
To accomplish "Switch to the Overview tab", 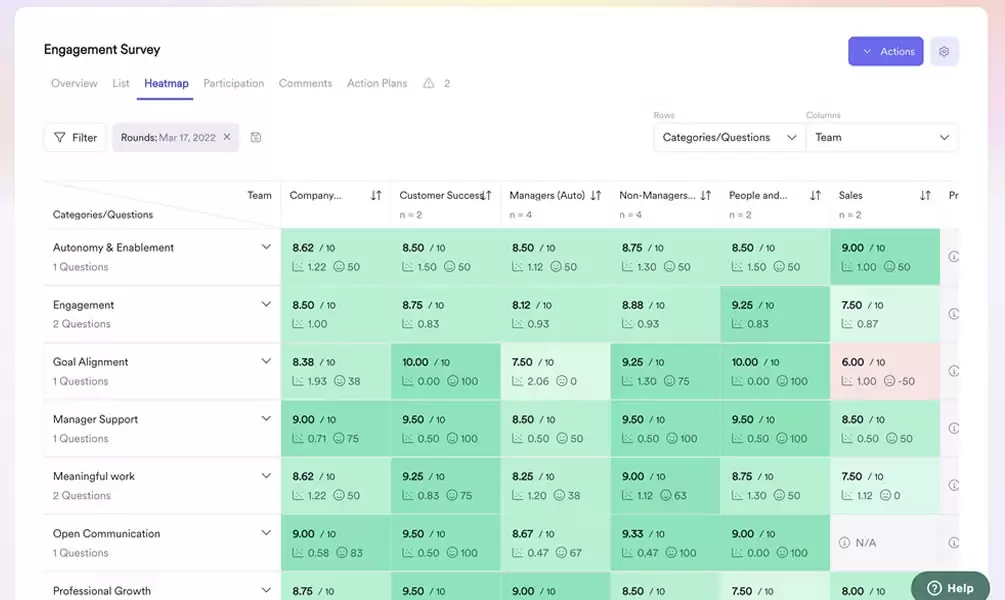I will pos(74,83).
